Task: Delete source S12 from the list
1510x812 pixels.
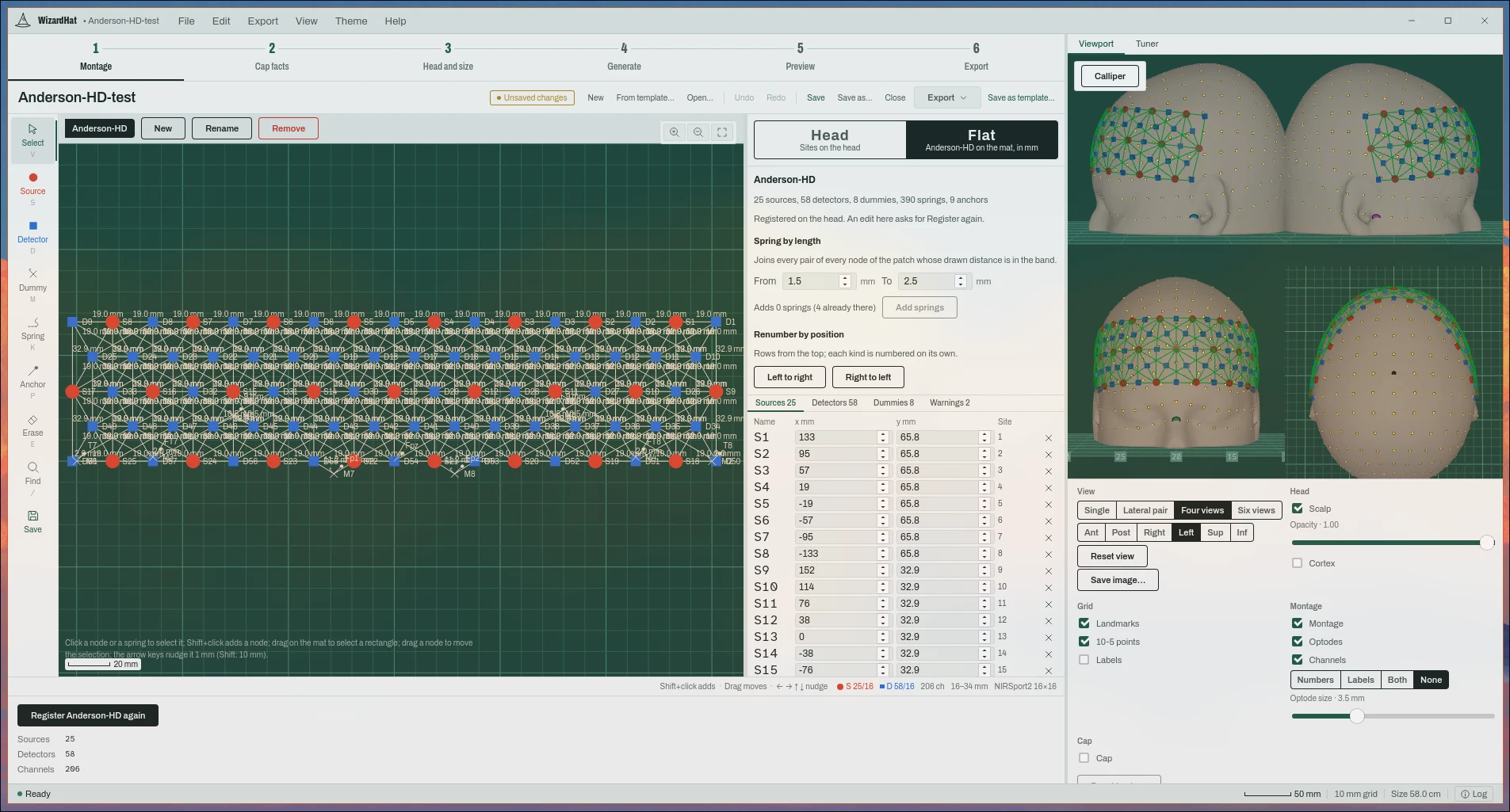Action: coord(1049,621)
